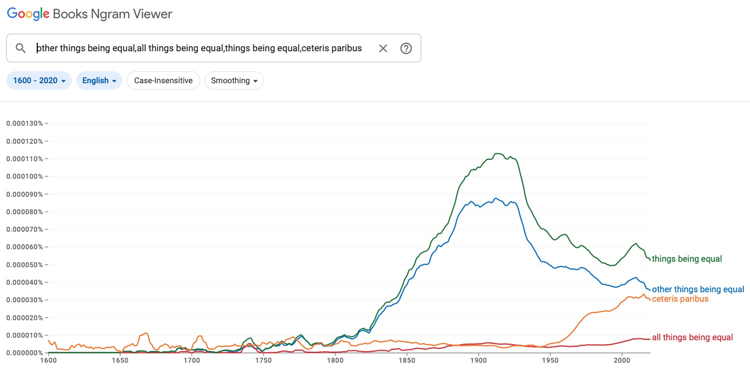Viewport: 750px width, 368px height.
Task: Click the 0.000100% y-axis label
Action: coord(24,176)
